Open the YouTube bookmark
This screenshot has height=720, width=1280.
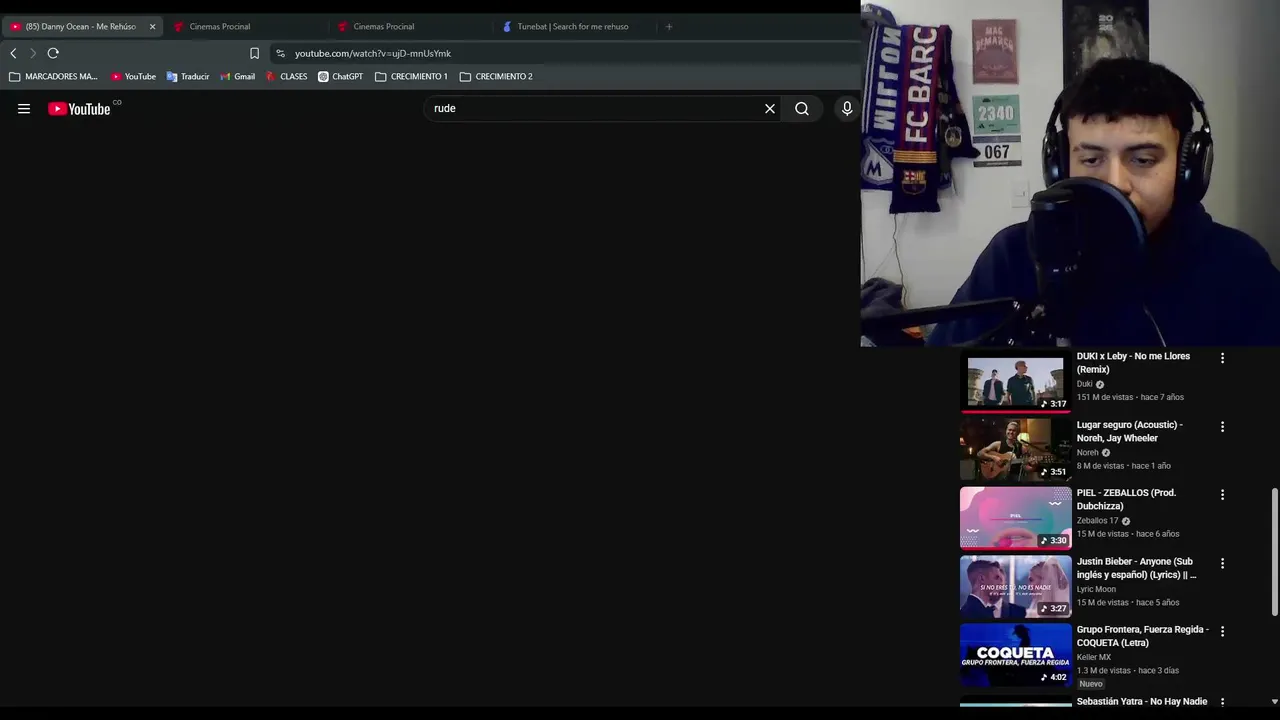(133, 76)
